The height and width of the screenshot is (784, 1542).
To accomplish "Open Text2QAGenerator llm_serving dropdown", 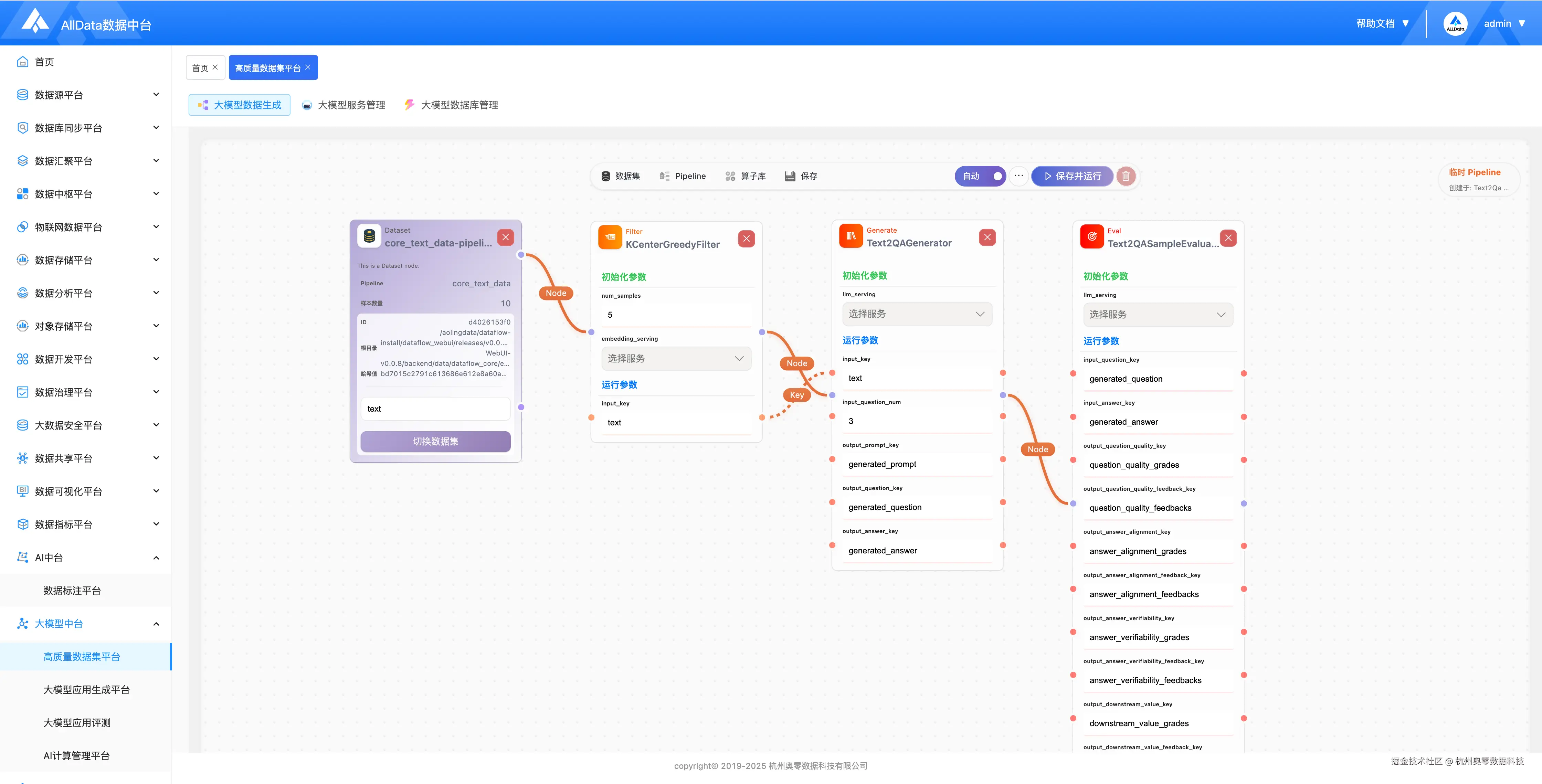I will click(917, 314).
